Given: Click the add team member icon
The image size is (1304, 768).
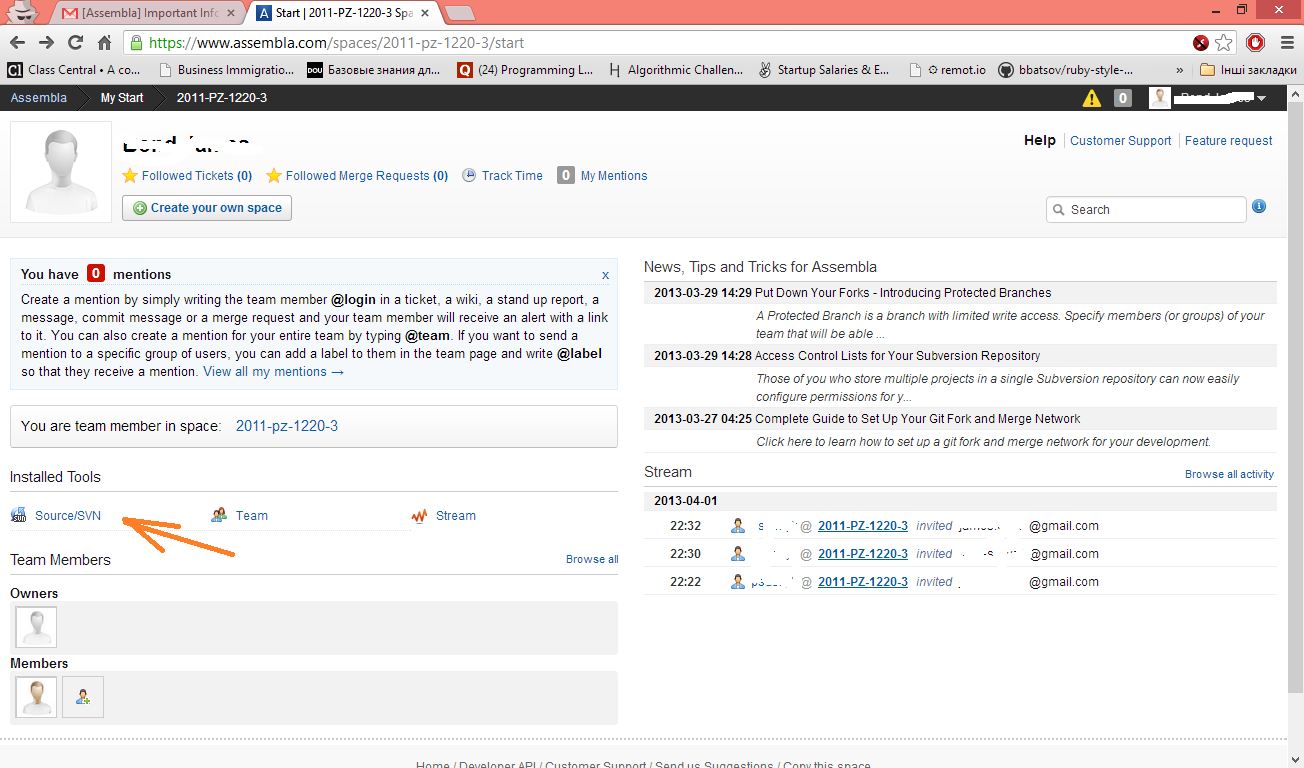Looking at the screenshot, I should tap(83, 697).
